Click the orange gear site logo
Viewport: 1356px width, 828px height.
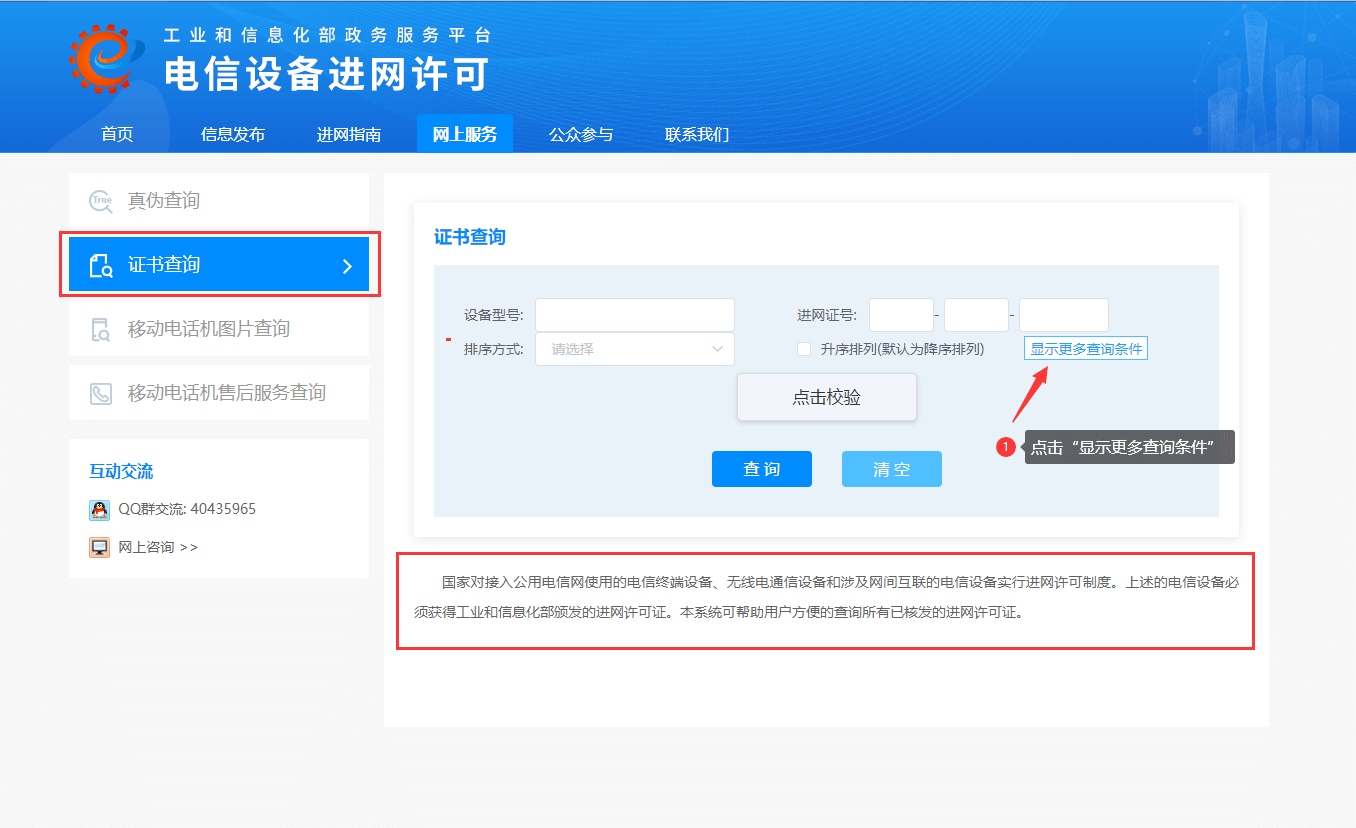pyautogui.click(x=102, y=58)
